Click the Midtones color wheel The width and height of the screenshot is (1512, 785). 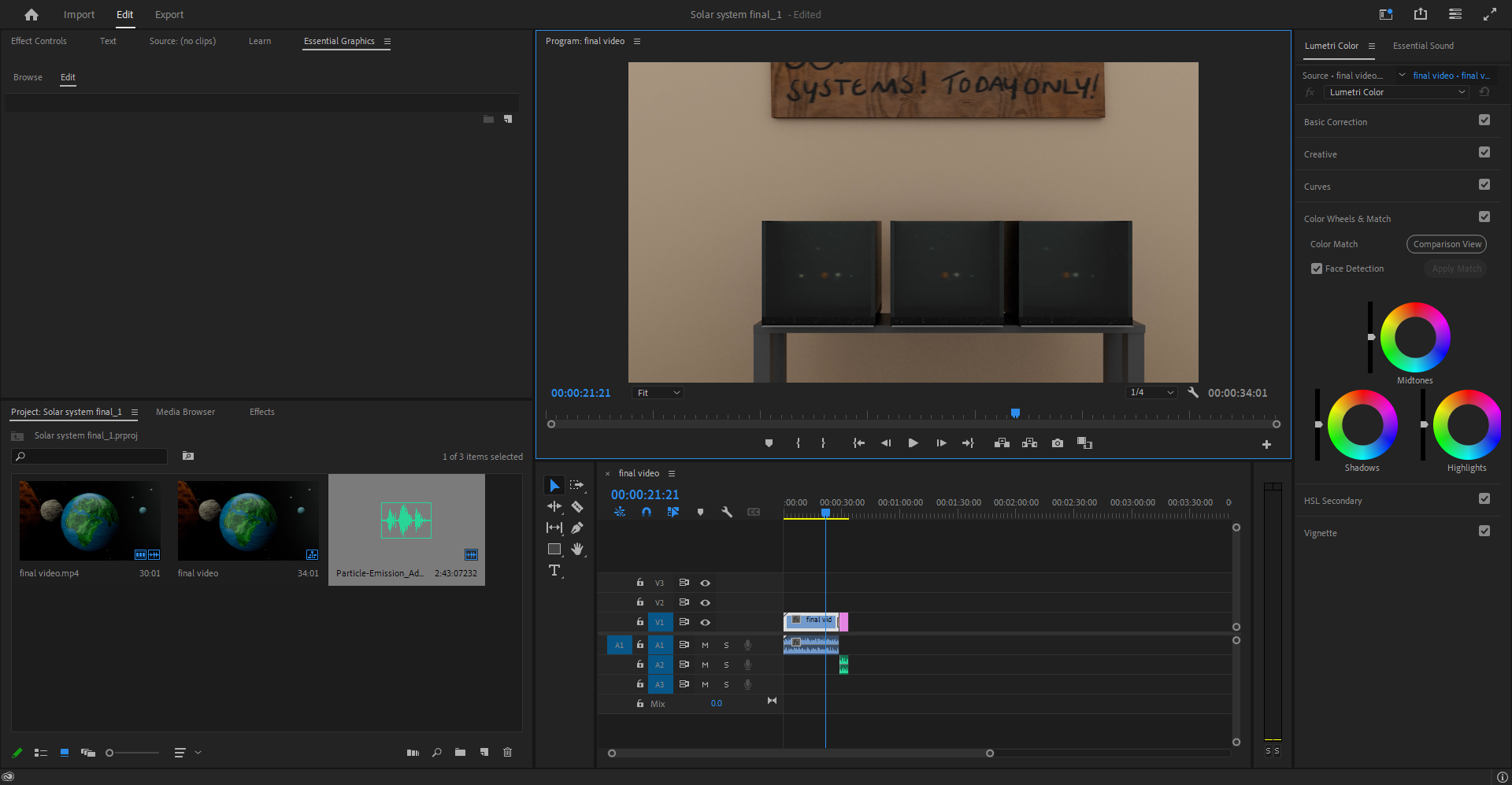1415,337
